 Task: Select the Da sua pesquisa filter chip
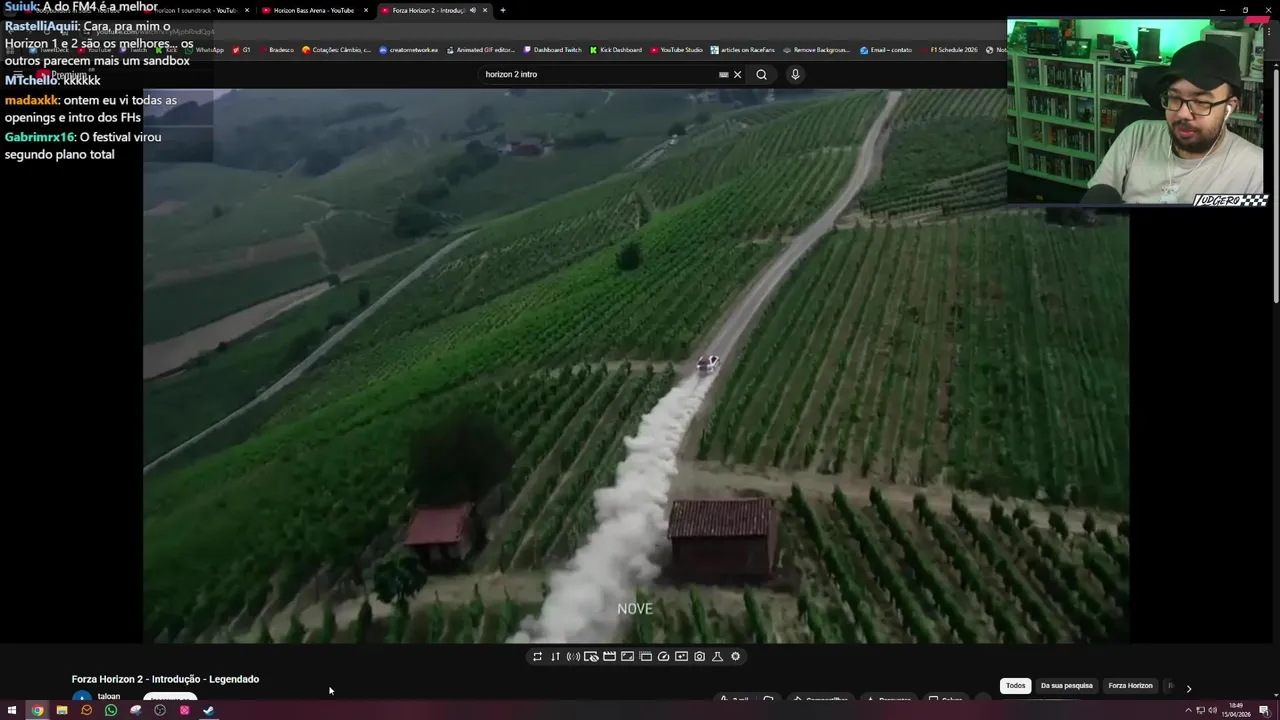(1067, 686)
